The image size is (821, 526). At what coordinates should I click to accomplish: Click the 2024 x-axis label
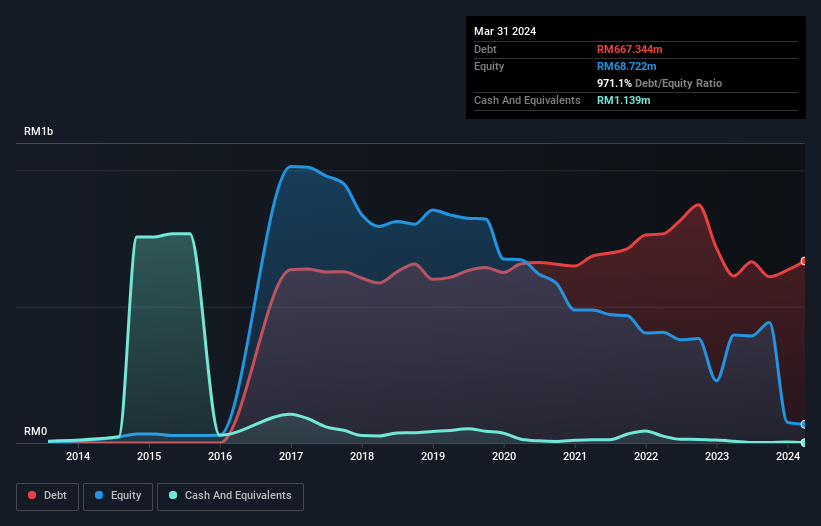point(787,456)
